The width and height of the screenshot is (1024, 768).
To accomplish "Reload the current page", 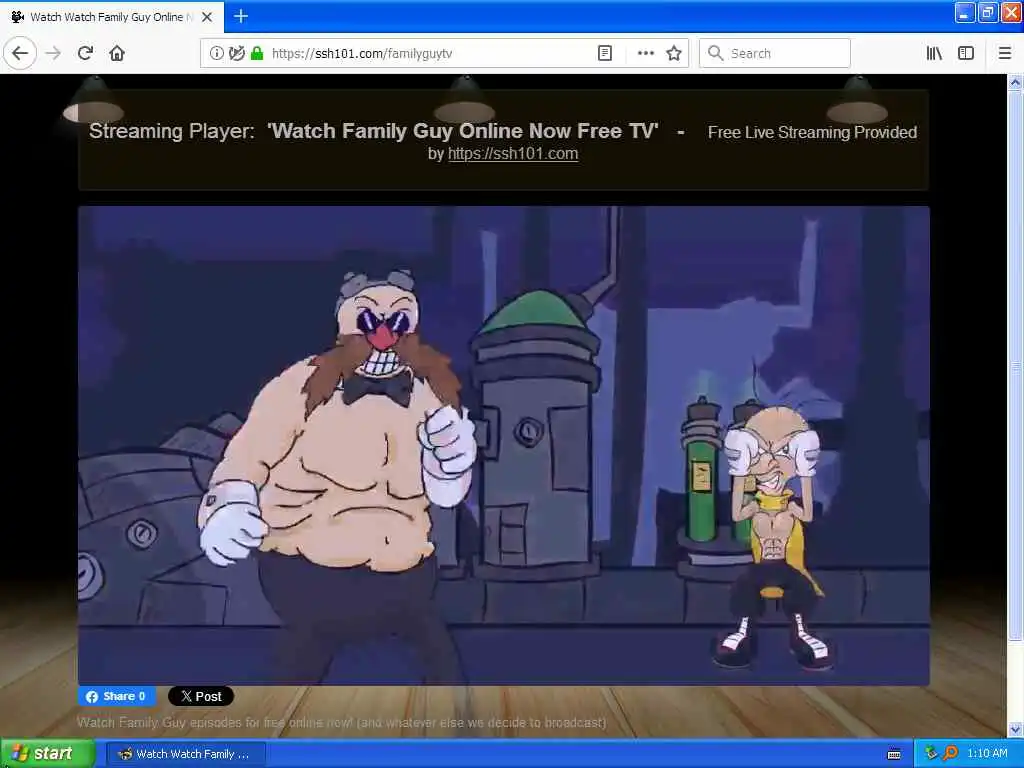I will [86, 53].
